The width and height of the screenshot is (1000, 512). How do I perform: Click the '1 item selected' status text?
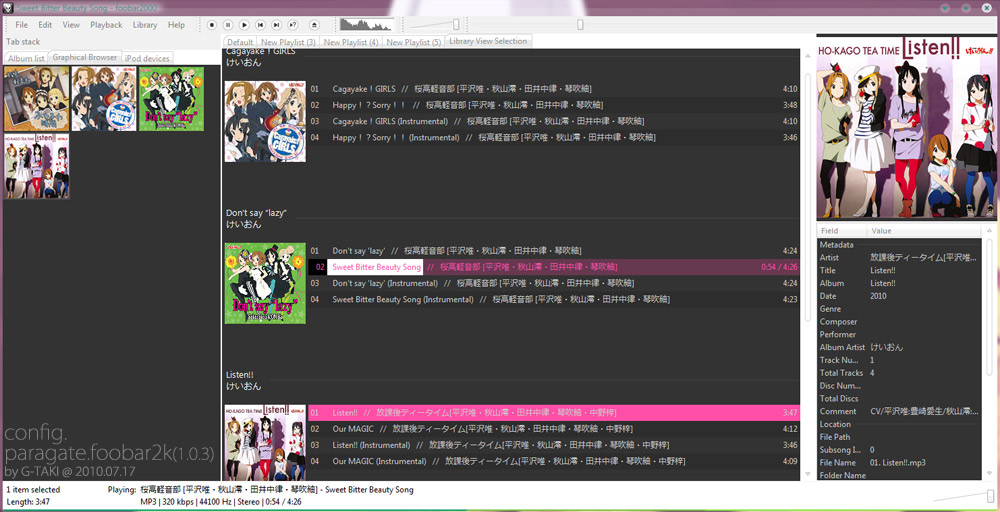(33, 490)
